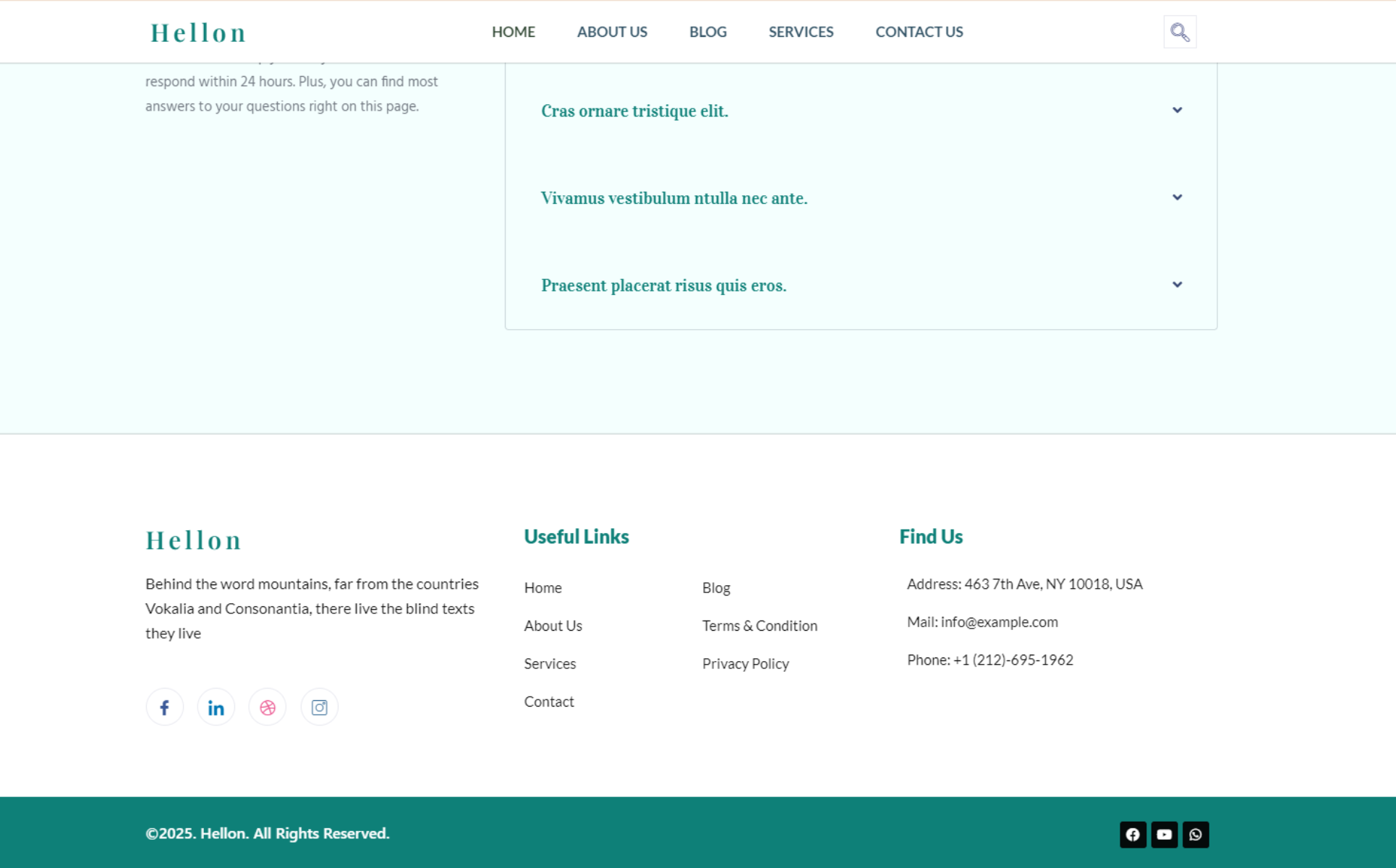The image size is (1396, 868).
Task: Open the LinkedIn social icon
Action: (216, 707)
